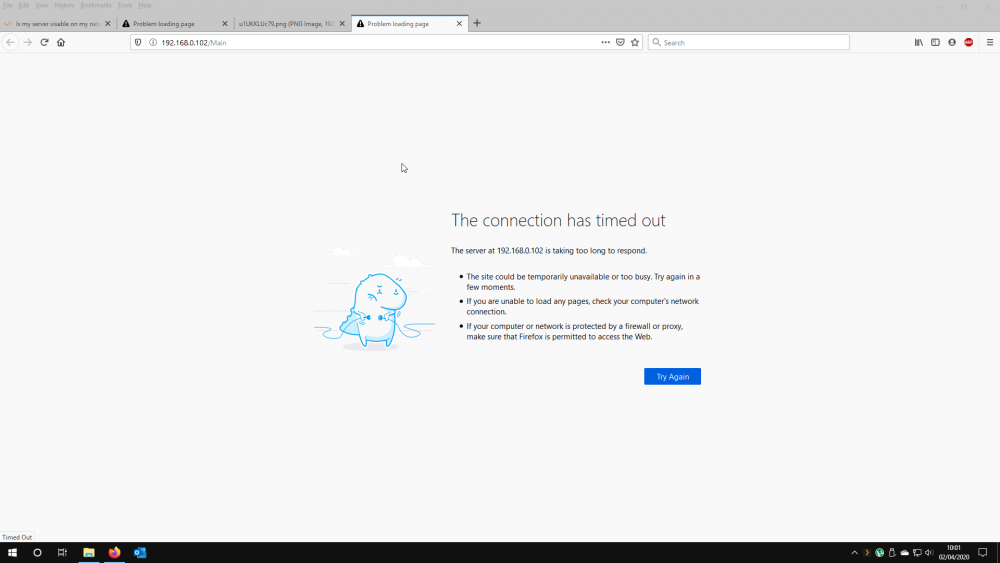Open Firefox account icon
This screenshot has width=1000, height=563.
952,43
